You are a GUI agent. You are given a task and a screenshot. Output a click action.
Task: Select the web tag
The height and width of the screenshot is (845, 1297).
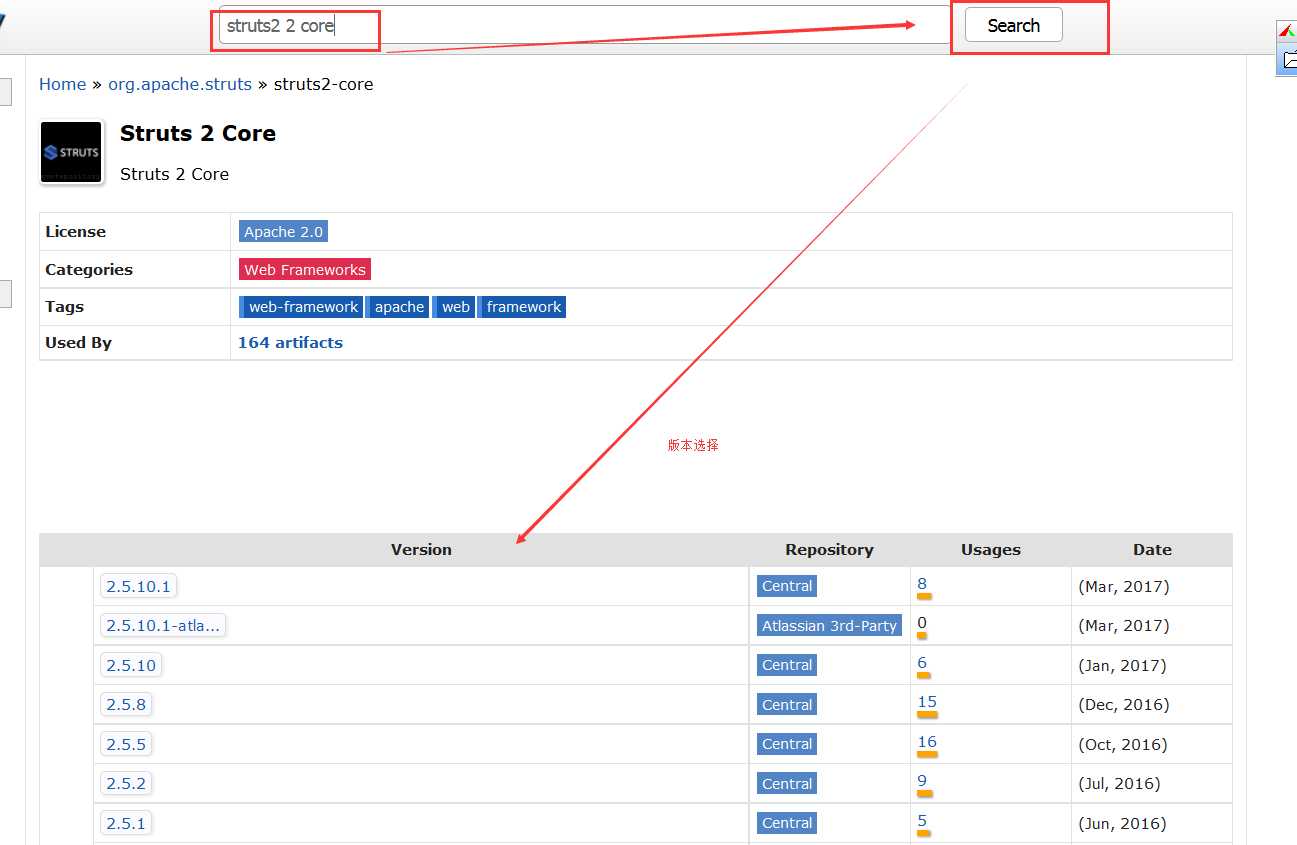tap(453, 307)
